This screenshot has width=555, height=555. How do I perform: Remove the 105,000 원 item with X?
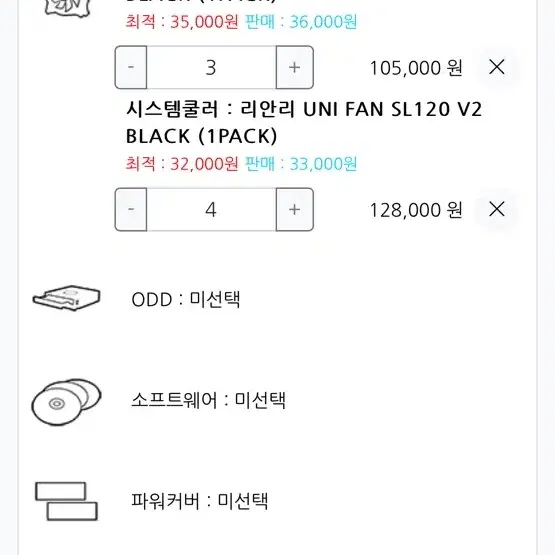point(497,67)
